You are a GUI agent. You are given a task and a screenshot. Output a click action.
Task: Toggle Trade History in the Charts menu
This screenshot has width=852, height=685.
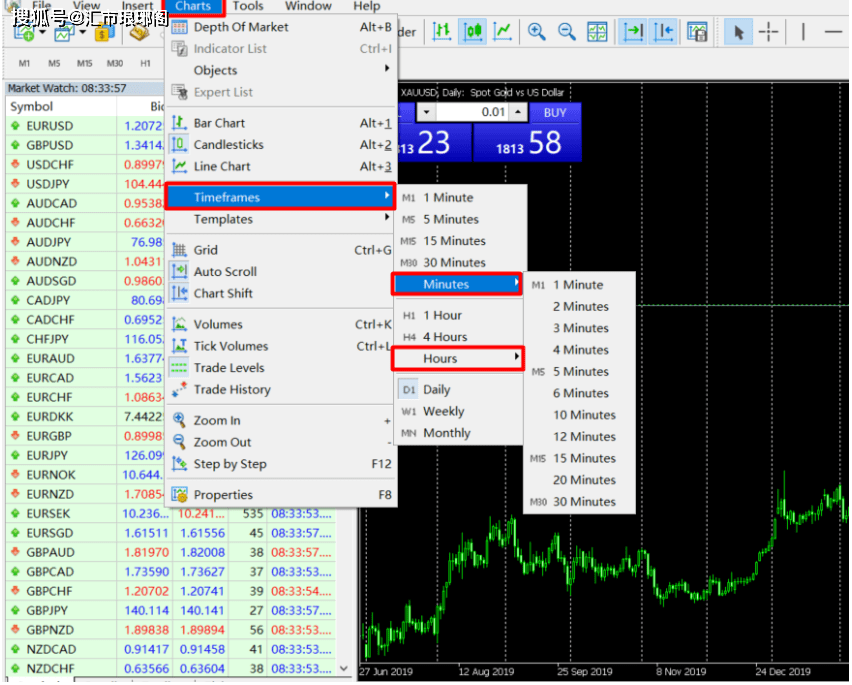[281, 389]
